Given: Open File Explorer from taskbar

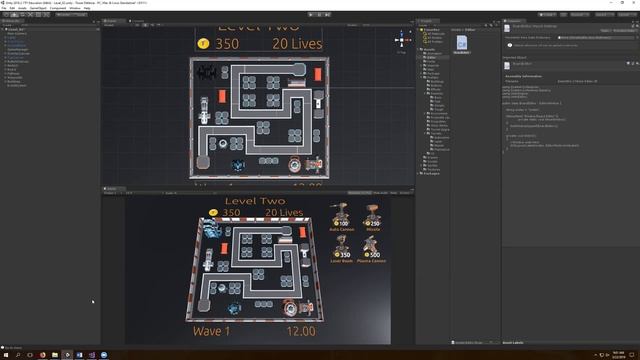Looking at the screenshot, I should (55, 355).
